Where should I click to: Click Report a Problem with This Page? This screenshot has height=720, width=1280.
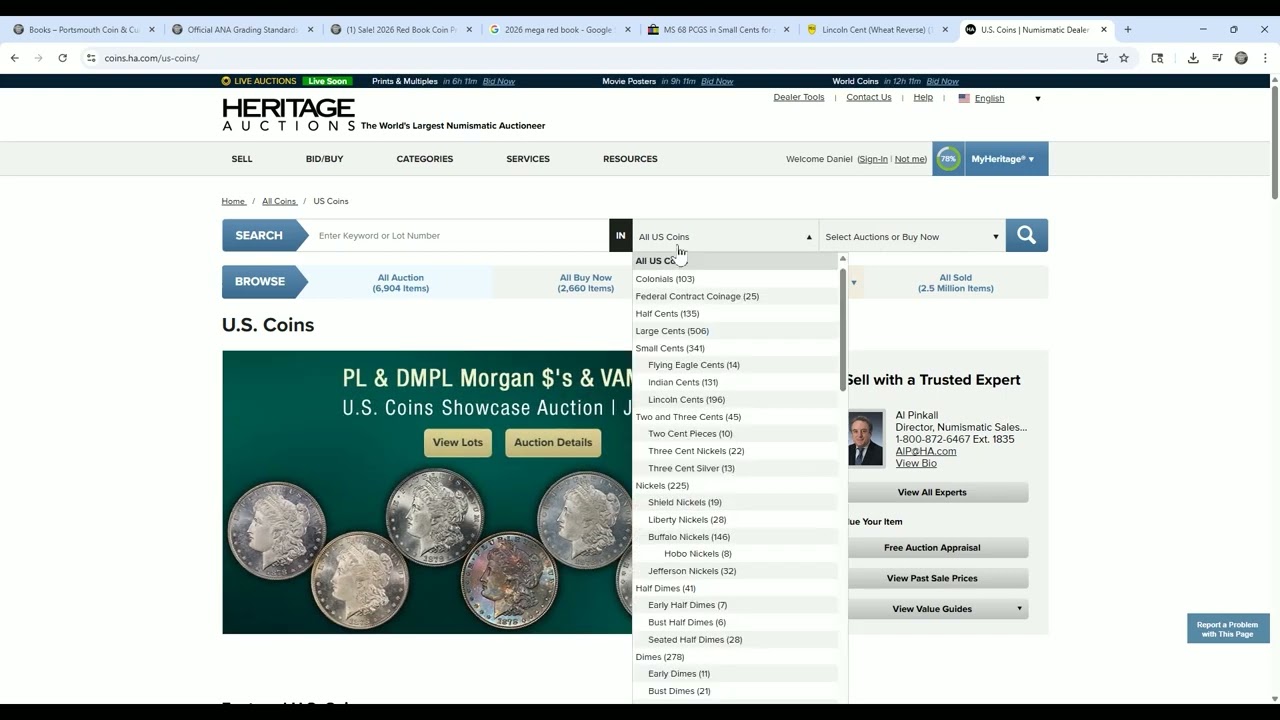tap(1228, 629)
